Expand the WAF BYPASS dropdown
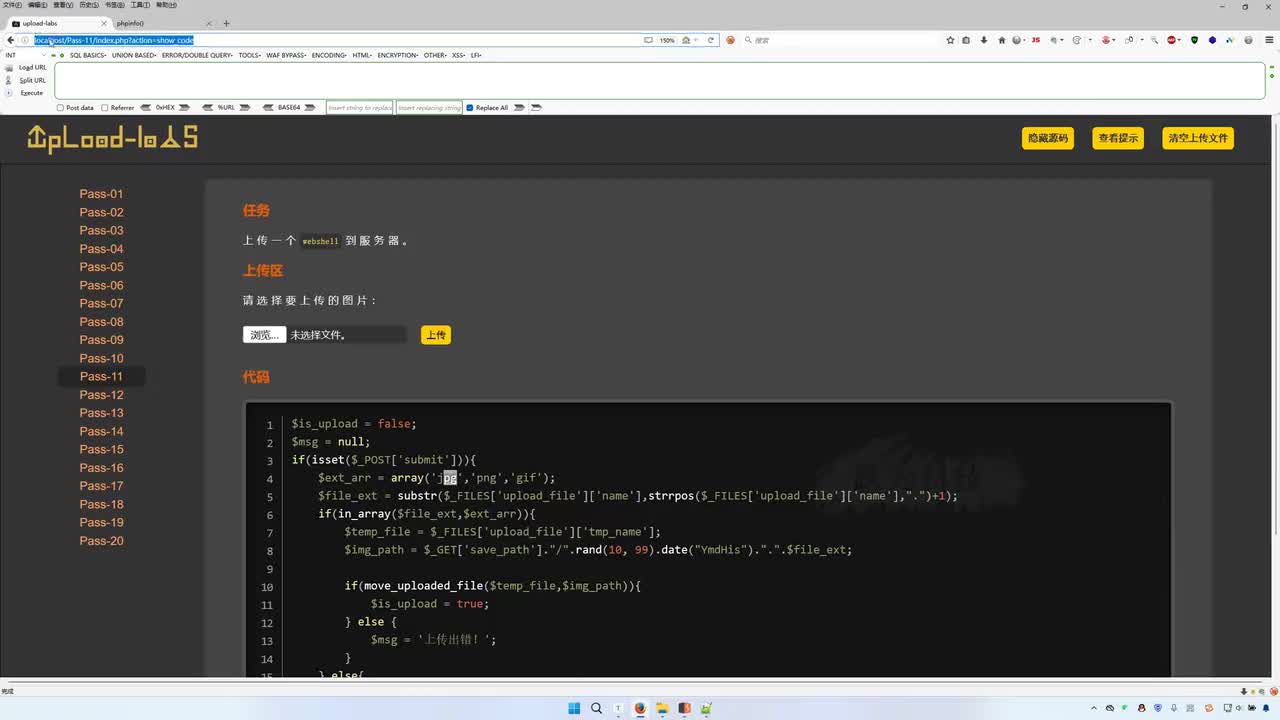Screen dimensions: 1280x720 click(x=287, y=55)
